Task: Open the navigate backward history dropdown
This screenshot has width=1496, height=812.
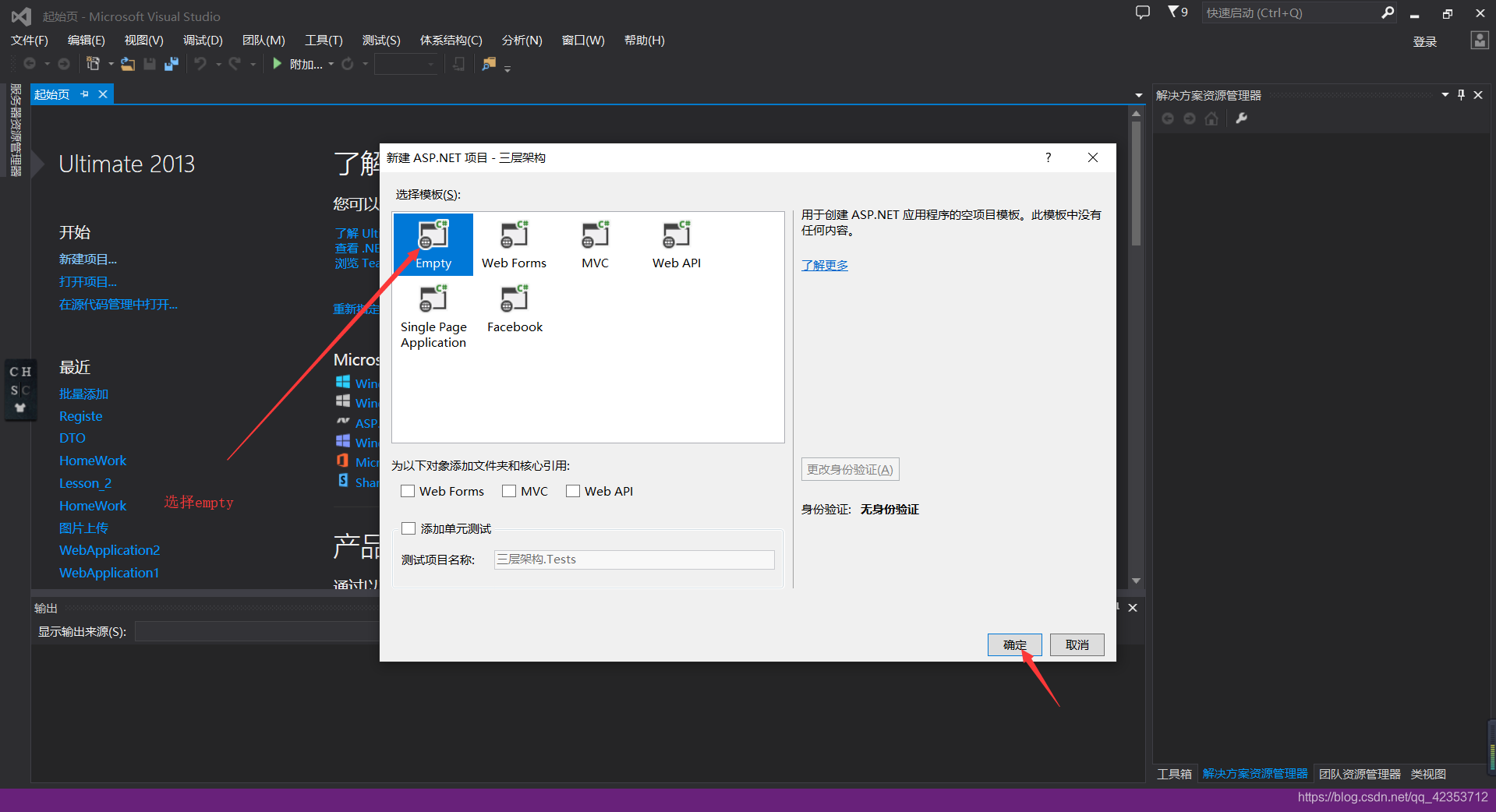Action: pos(47,64)
